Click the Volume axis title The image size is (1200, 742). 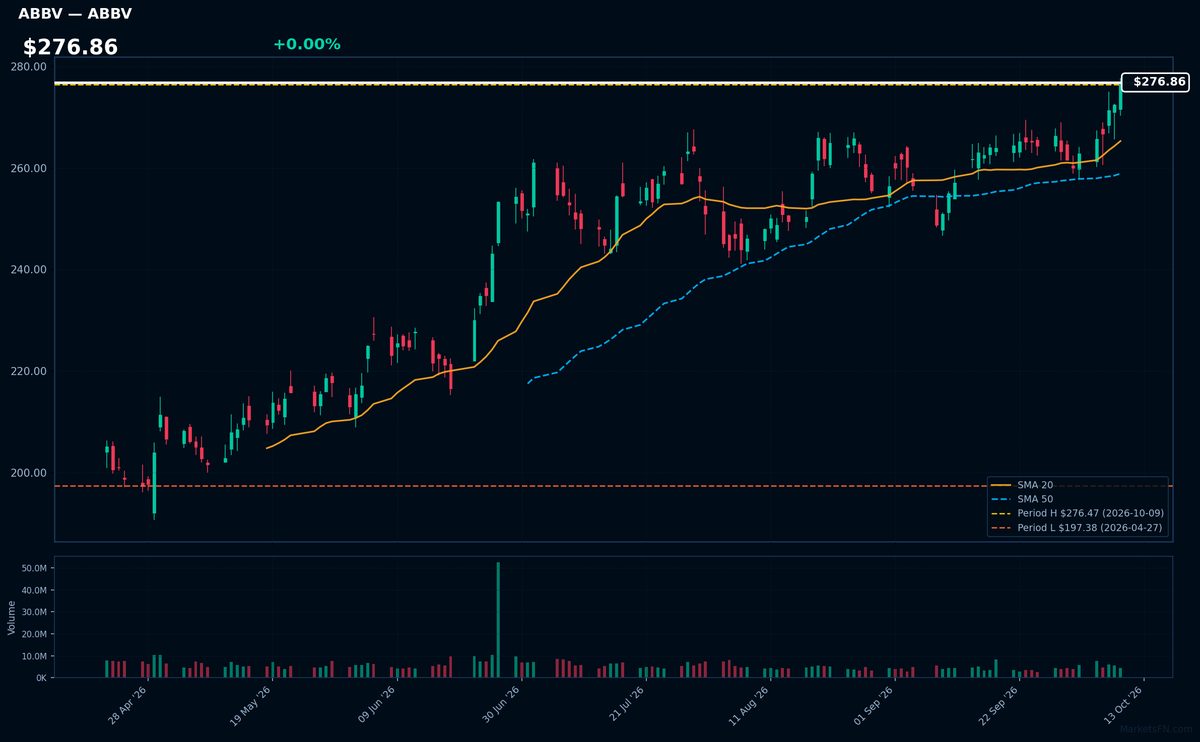(x=12, y=617)
